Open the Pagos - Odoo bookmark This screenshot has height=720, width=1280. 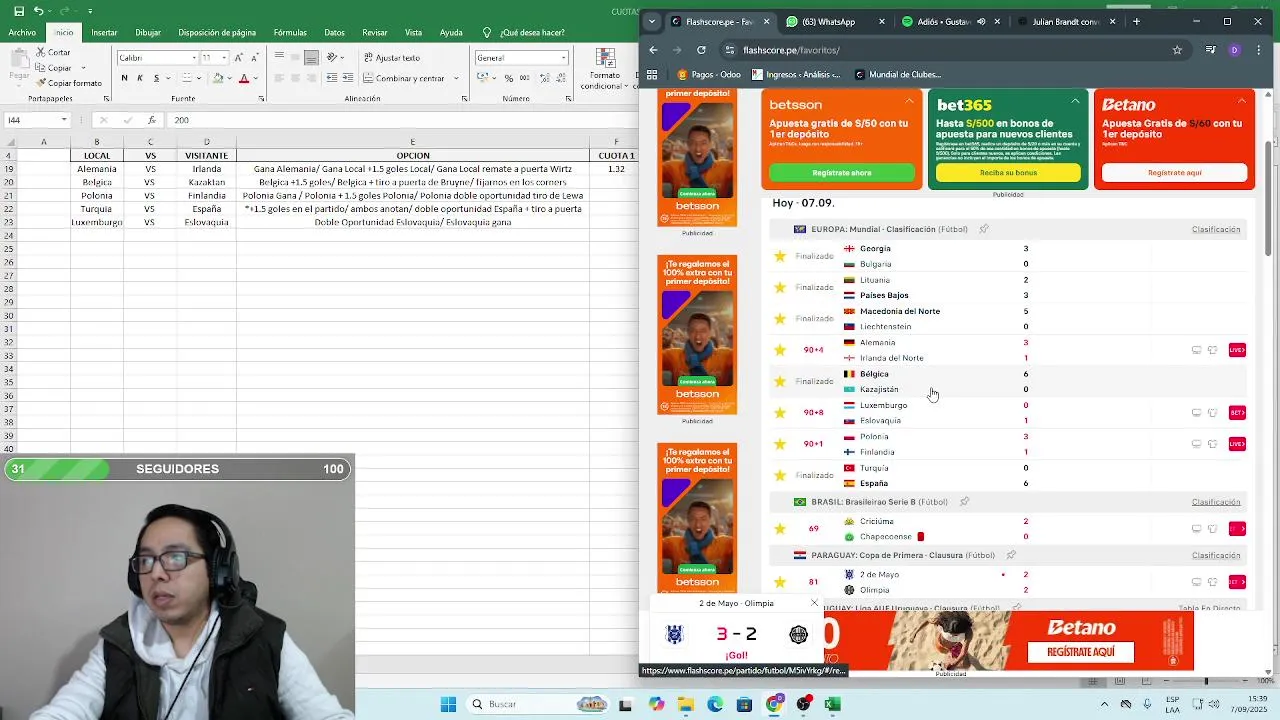tap(709, 74)
